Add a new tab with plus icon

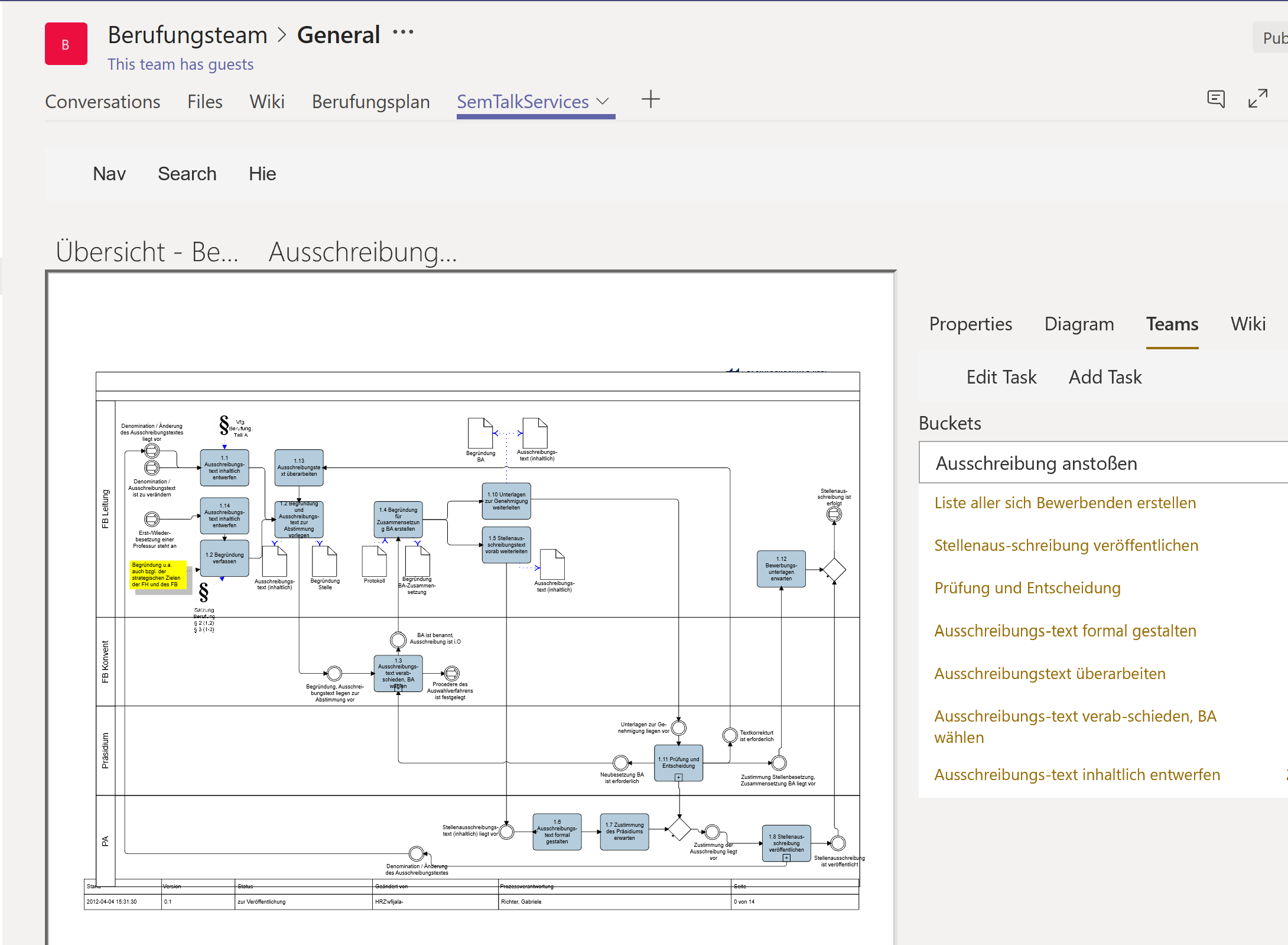click(x=650, y=99)
